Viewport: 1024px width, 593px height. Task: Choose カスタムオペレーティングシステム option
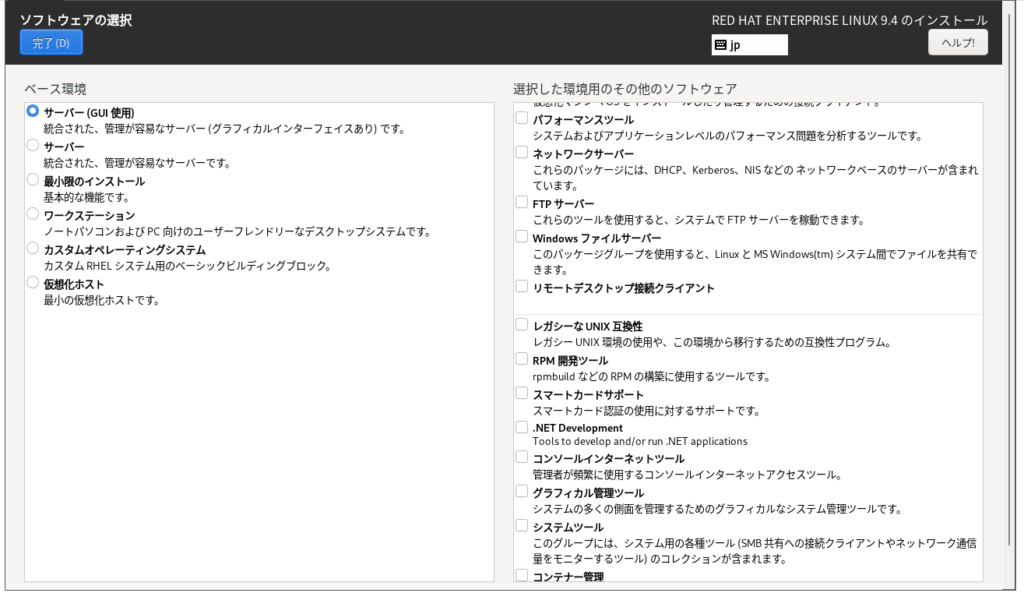[x=34, y=248]
